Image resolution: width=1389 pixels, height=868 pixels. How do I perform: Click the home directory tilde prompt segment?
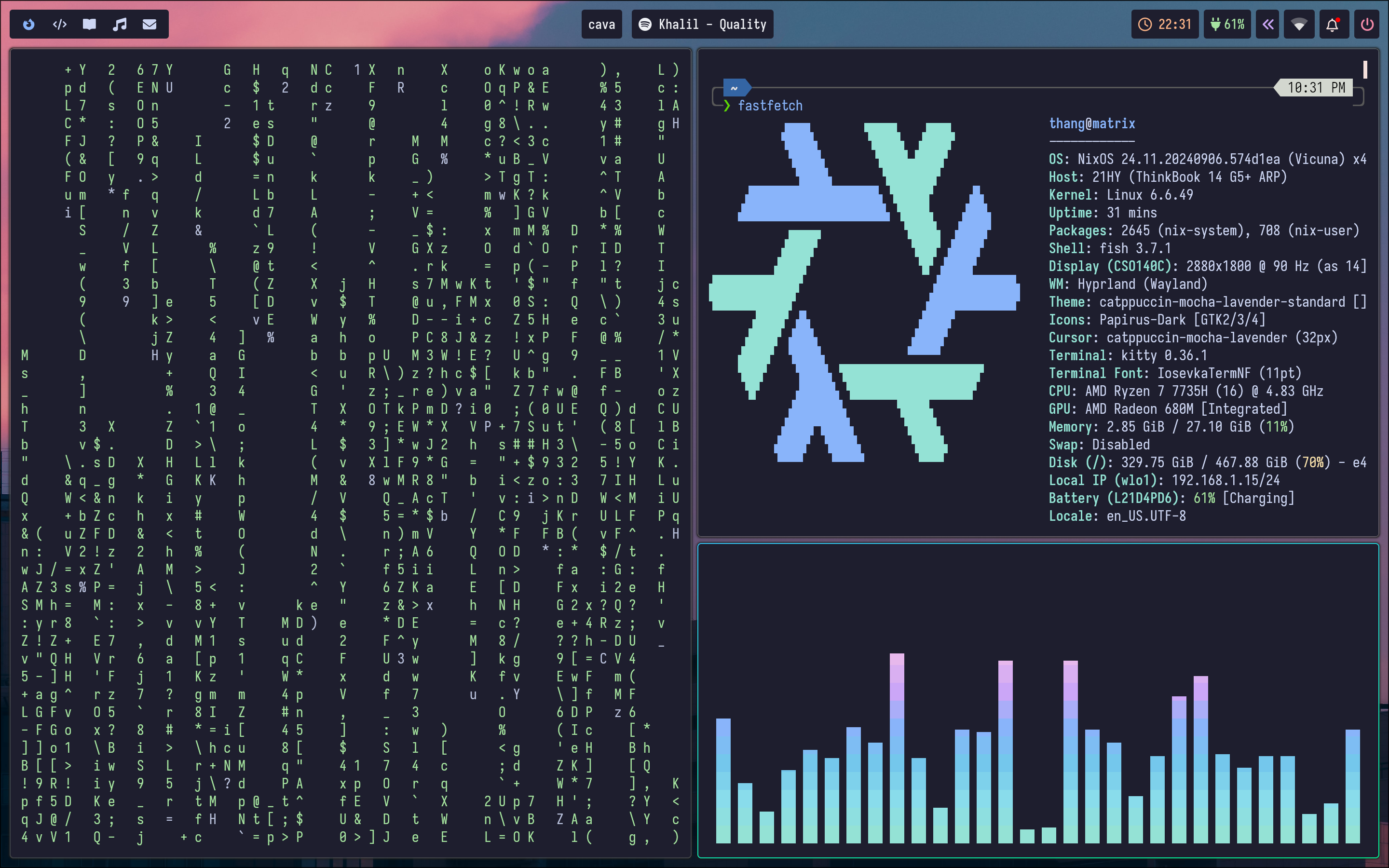(x=734, y=88)
